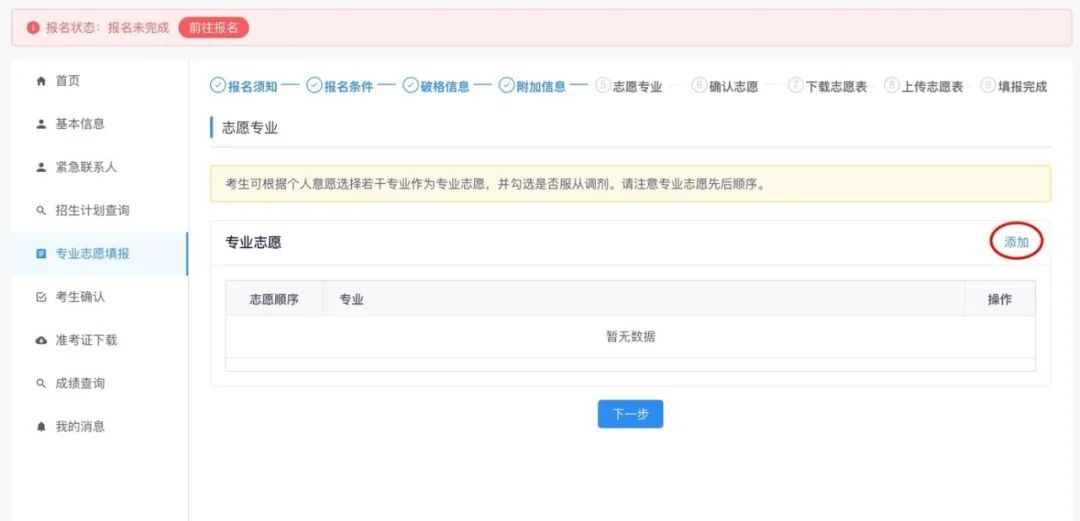Go to 破格信息 step label

446,87
